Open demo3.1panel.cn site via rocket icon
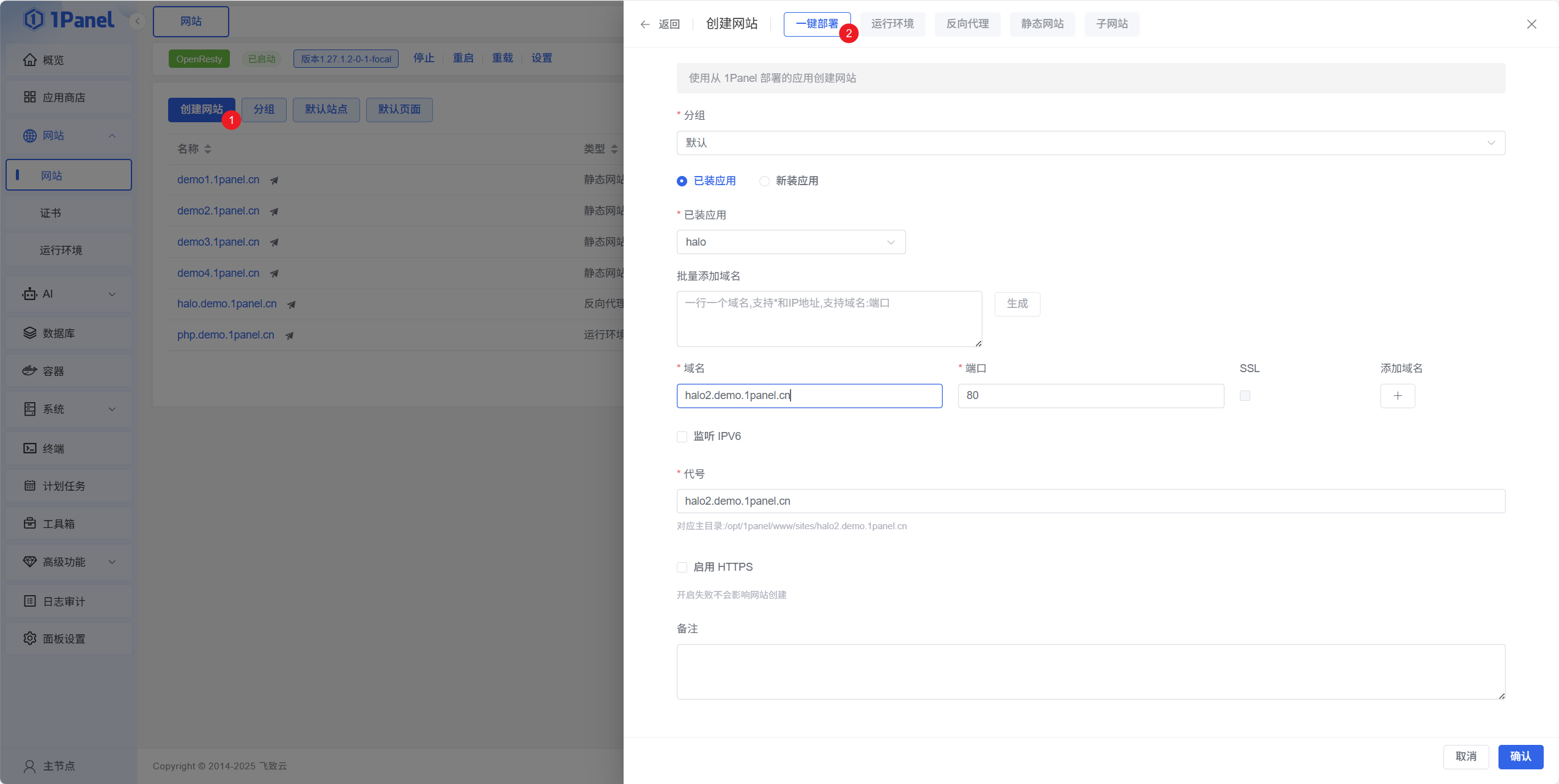Viewport: 1559px width, 784px height. pos(274,243)
